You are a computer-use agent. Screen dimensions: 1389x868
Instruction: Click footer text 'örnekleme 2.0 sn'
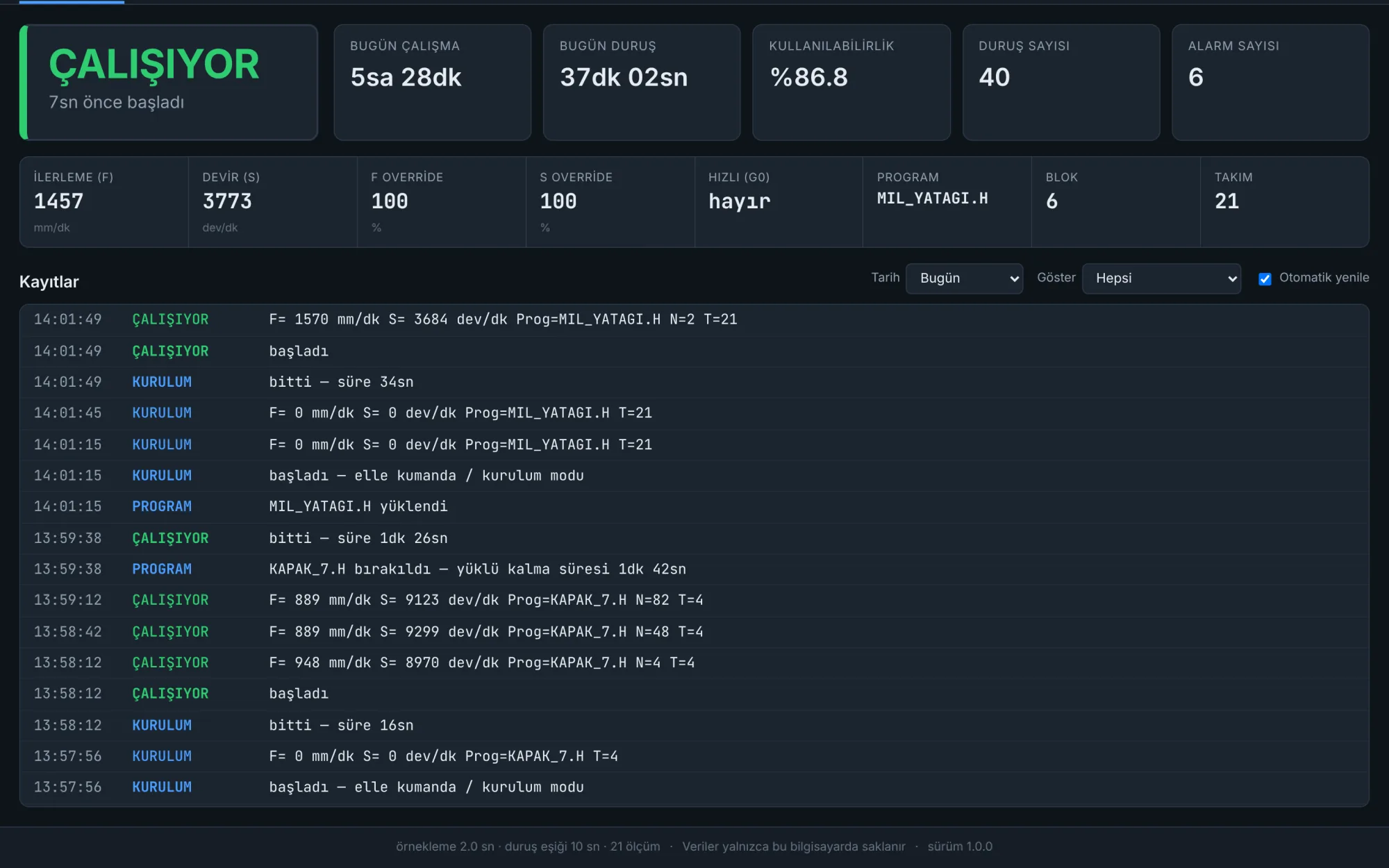(x=445, y=846)
